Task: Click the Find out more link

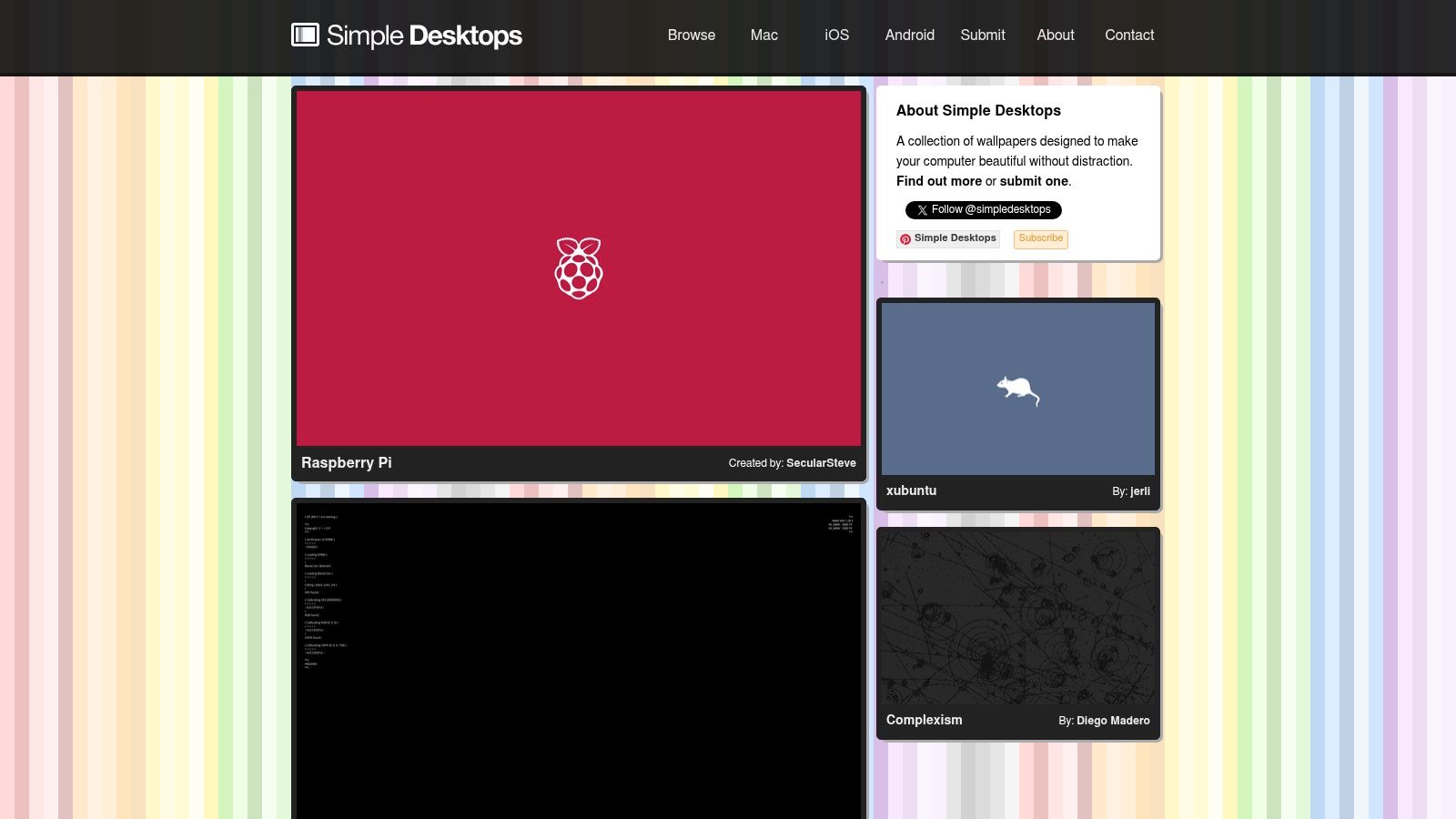Action: coord(939,181)
